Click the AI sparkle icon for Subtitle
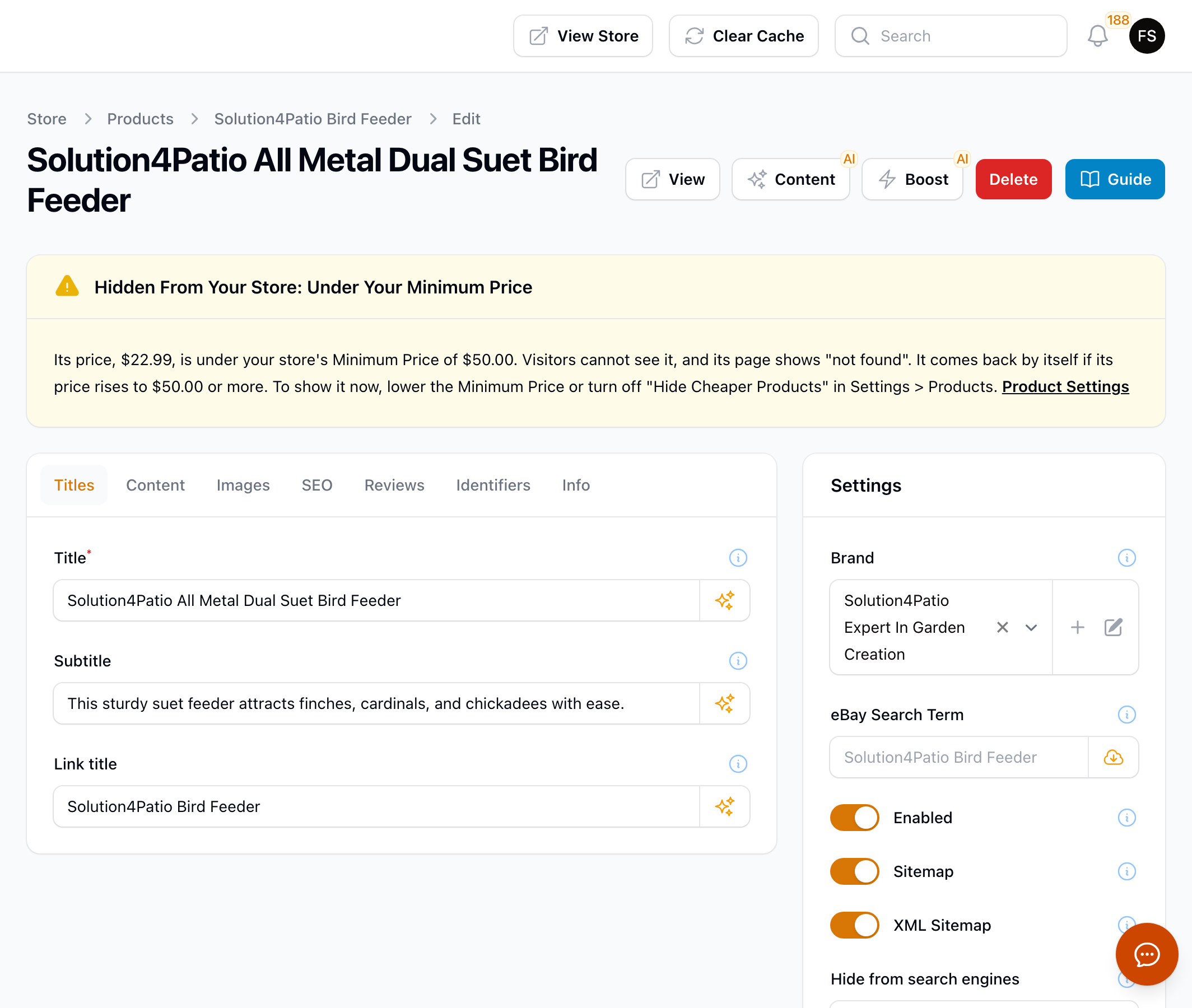This screenshot has height=1008, width=1192. pos(725,703)
